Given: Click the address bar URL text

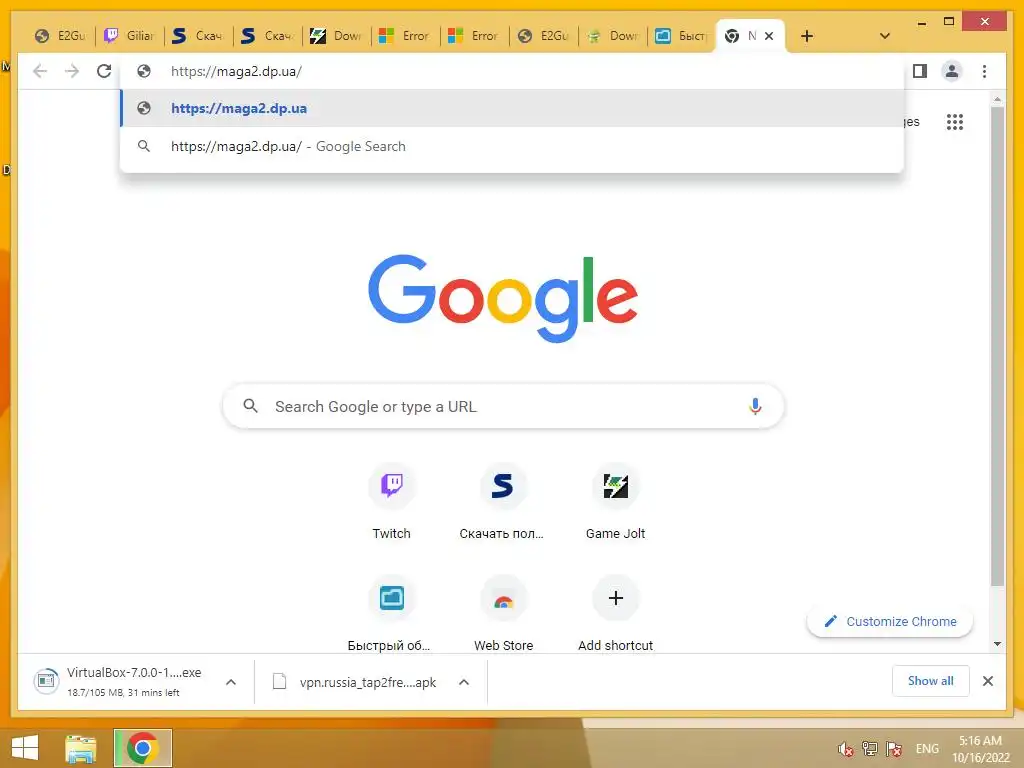Looking at the screenshot, I should [236, 71].
